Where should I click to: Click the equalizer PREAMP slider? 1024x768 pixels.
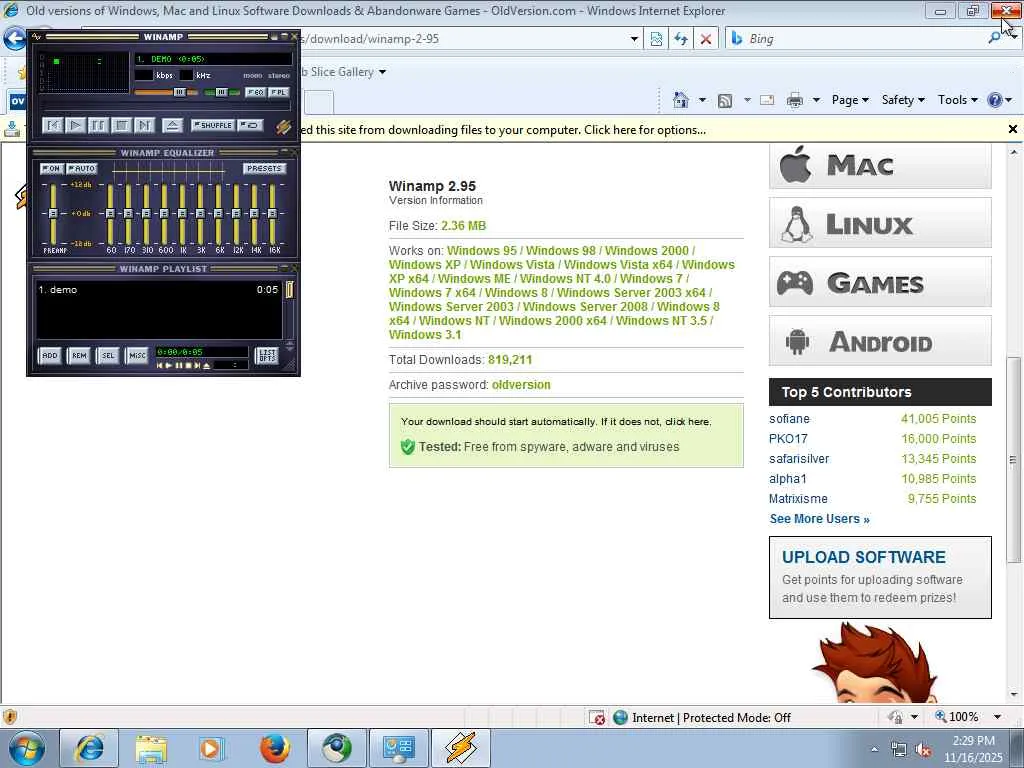(x=54, y=214)
